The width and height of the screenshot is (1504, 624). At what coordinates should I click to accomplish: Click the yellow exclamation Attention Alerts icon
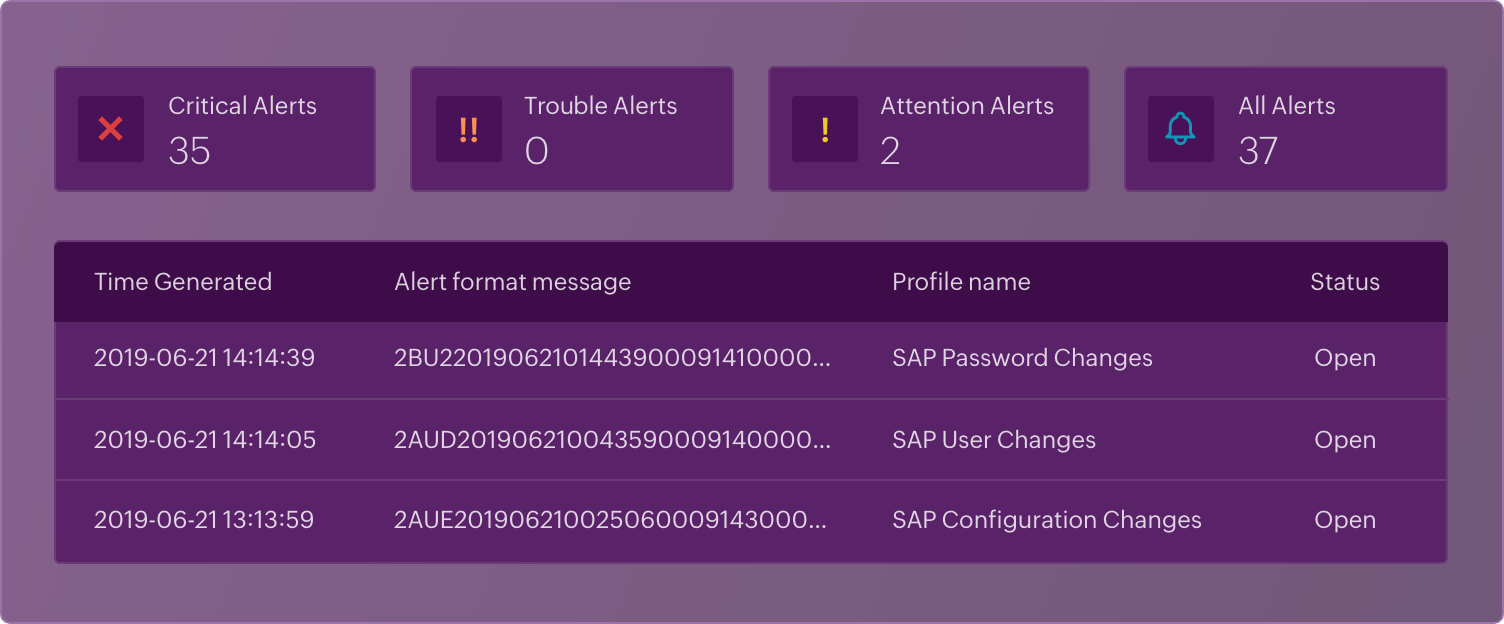coord(825,129)
